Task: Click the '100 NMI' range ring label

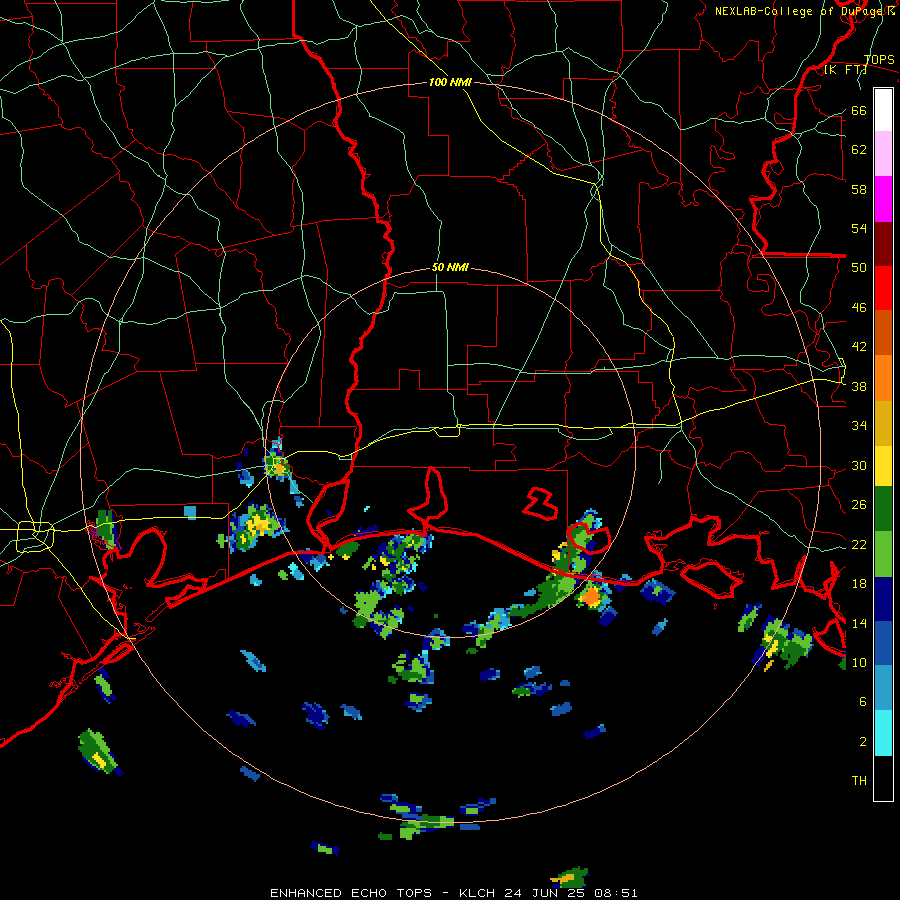Action: click(x=450, y=82)
